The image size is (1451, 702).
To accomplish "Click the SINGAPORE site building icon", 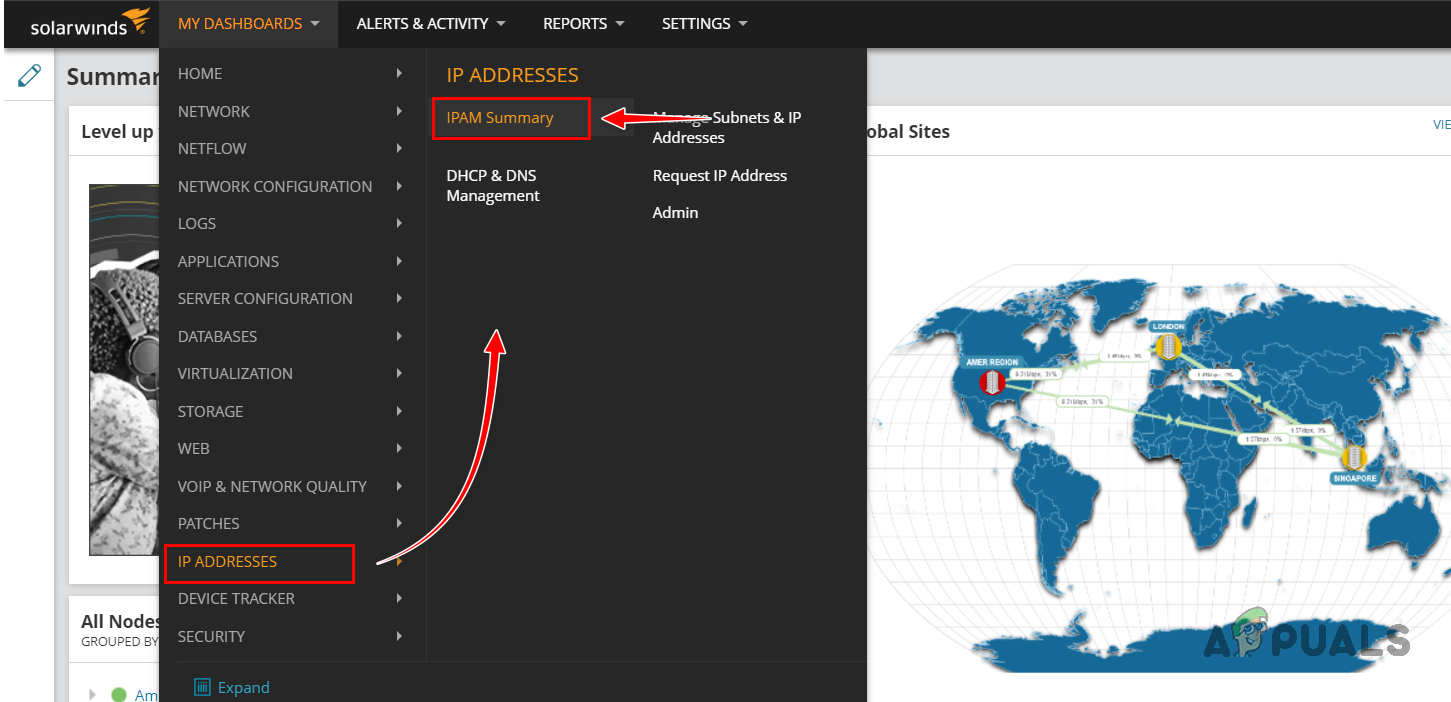I will pos(1353,456).
